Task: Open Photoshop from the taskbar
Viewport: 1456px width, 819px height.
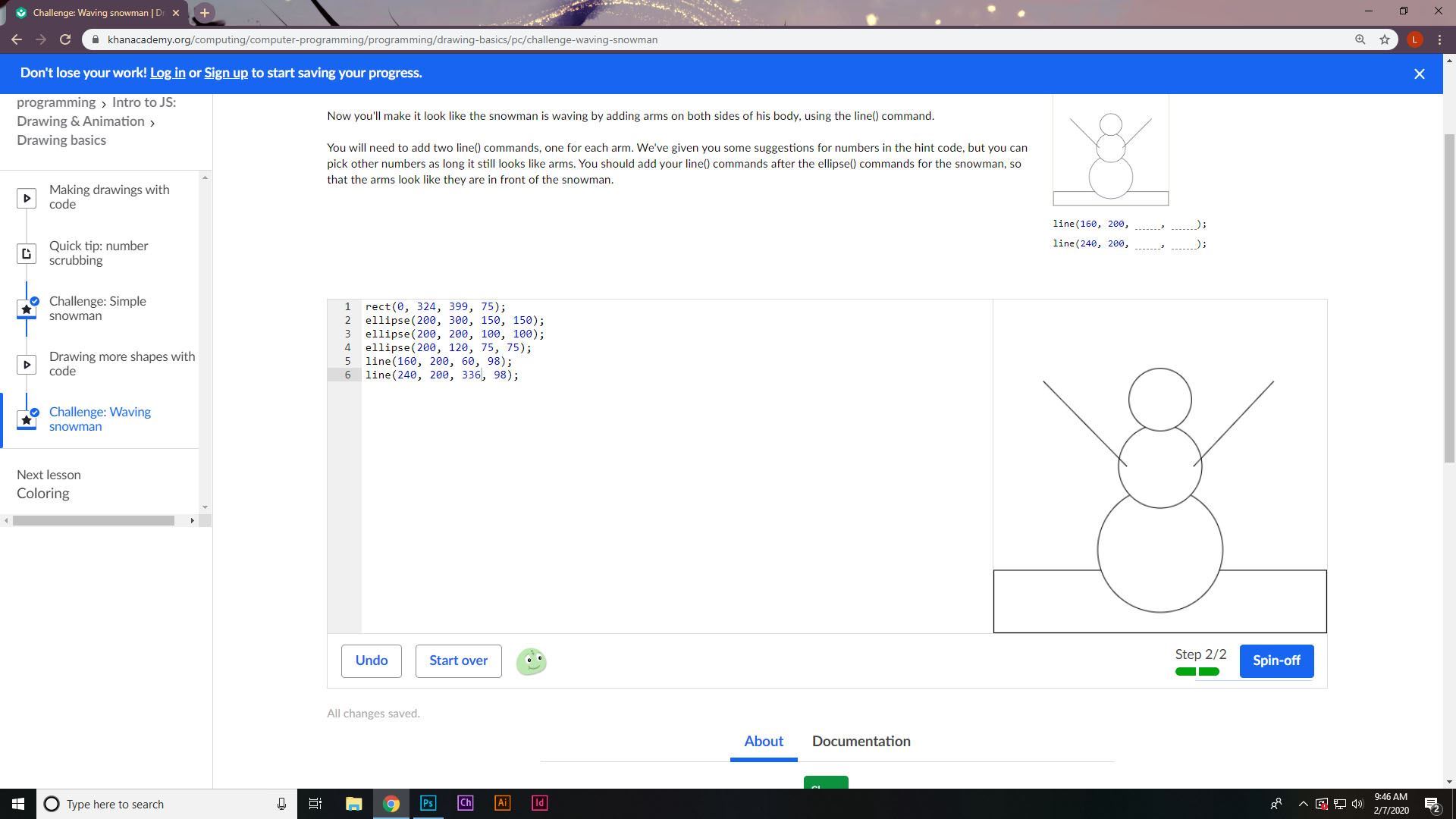Action: pyautogui.click(x=428, y=803)
